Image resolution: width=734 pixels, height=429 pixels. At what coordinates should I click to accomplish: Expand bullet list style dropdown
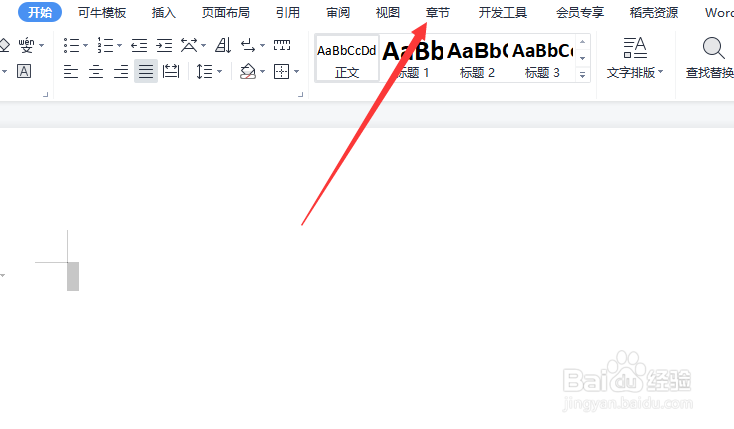coord(85,45)
